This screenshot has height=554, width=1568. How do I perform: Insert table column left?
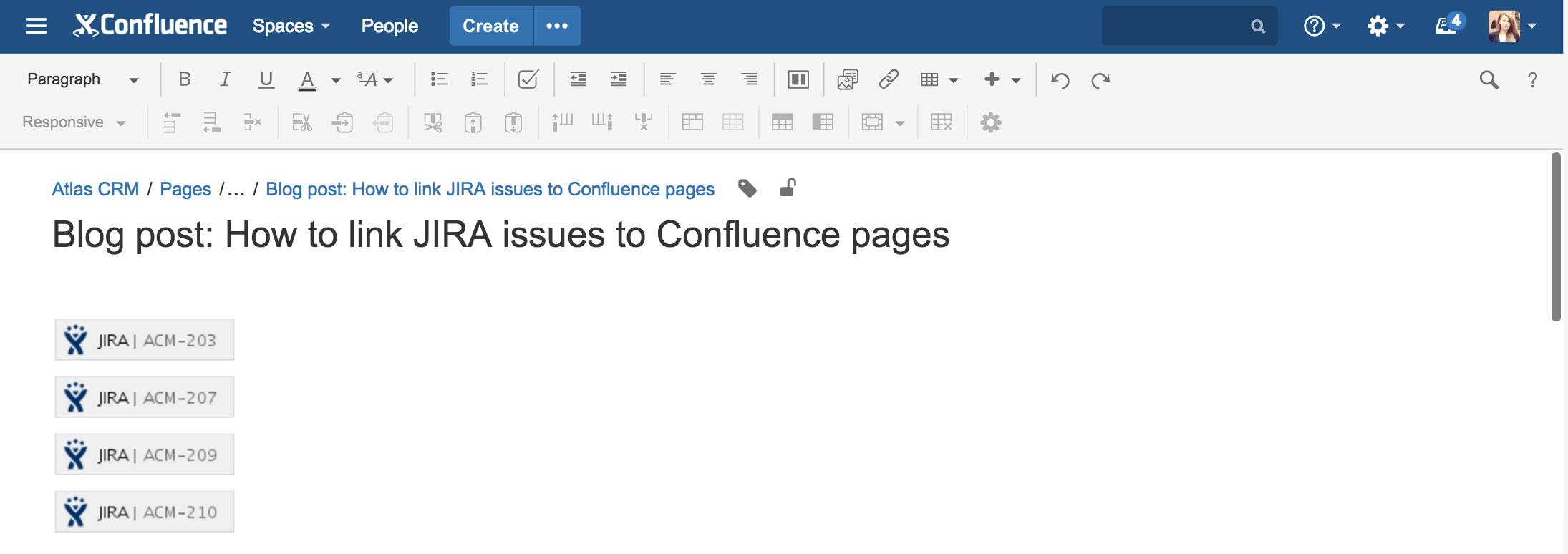click(x=562, y=122)
